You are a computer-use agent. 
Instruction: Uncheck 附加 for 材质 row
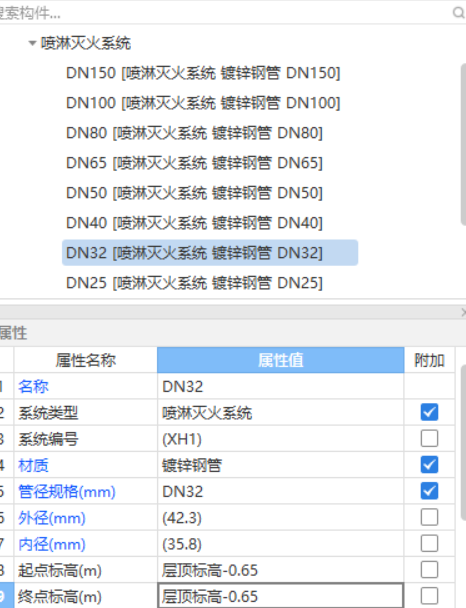(429, 465)
